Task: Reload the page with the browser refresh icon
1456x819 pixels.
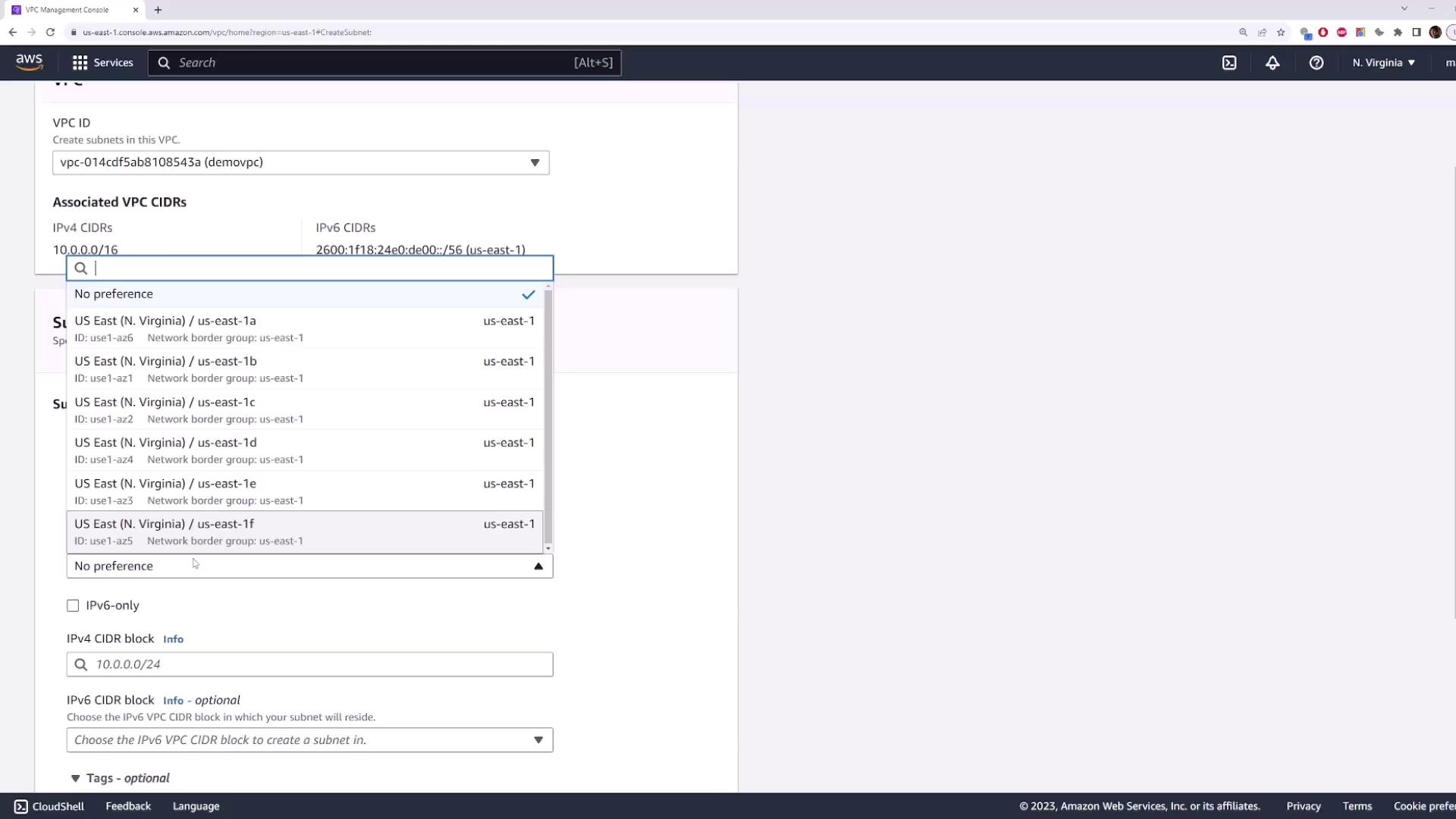Action: tap(50, 32)
